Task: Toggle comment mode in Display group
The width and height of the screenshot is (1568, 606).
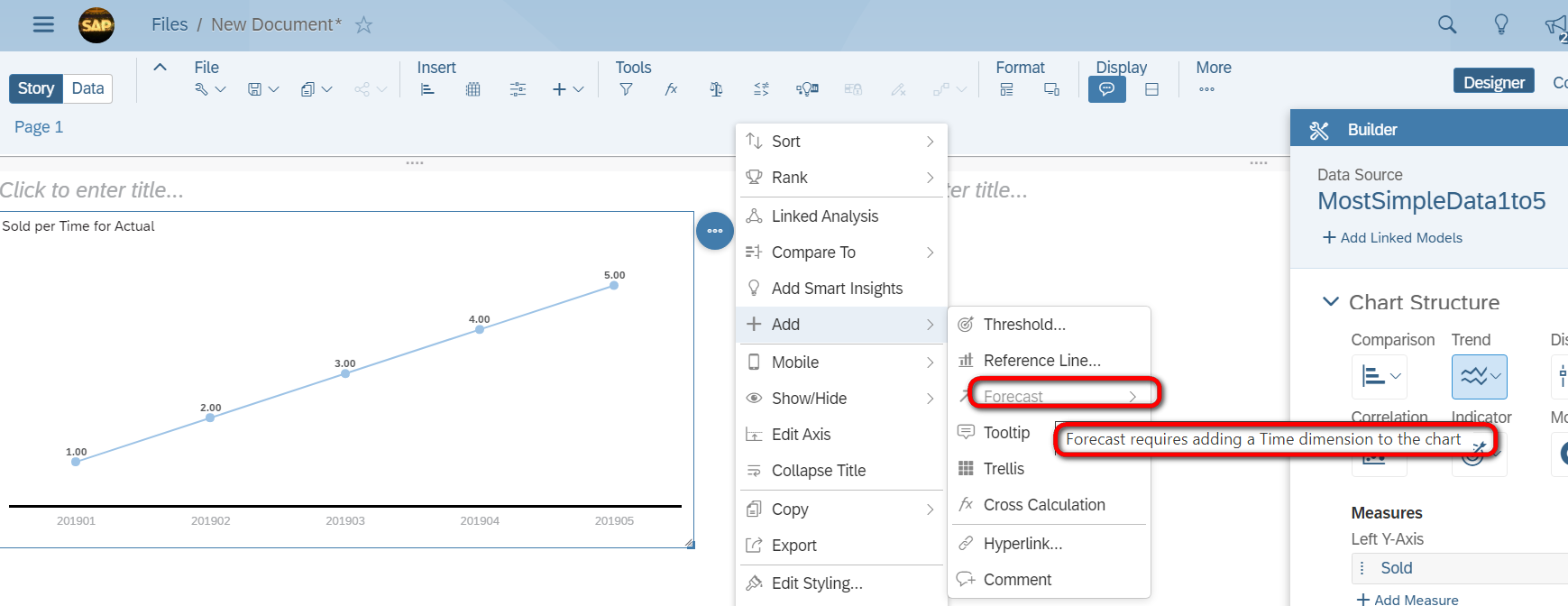Action: [x=1106, y=89]
